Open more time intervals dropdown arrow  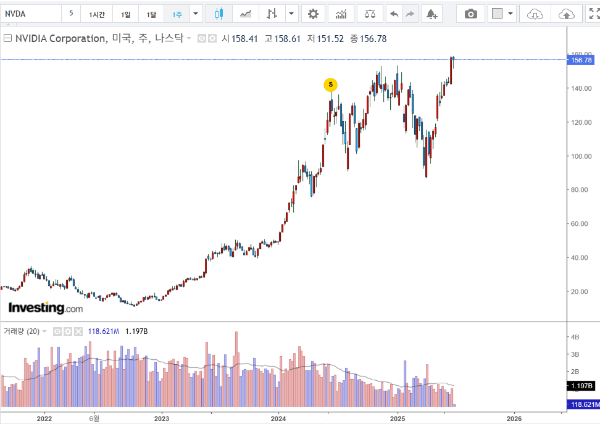[x=196, y=14]
